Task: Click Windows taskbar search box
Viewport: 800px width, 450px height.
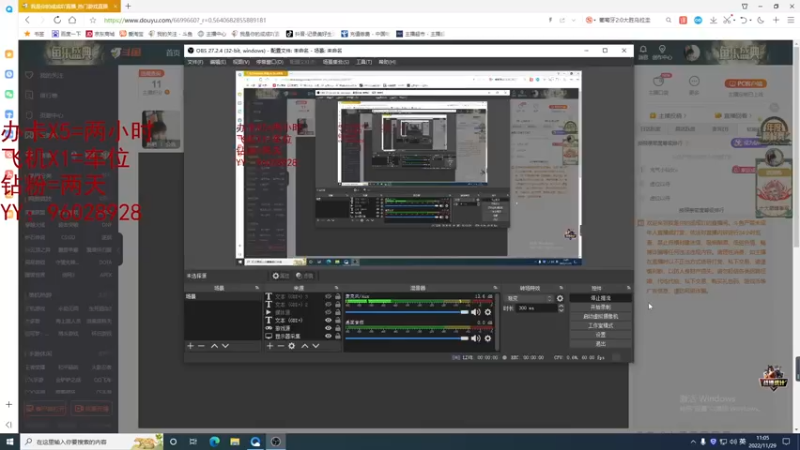Action: [92, 442]
